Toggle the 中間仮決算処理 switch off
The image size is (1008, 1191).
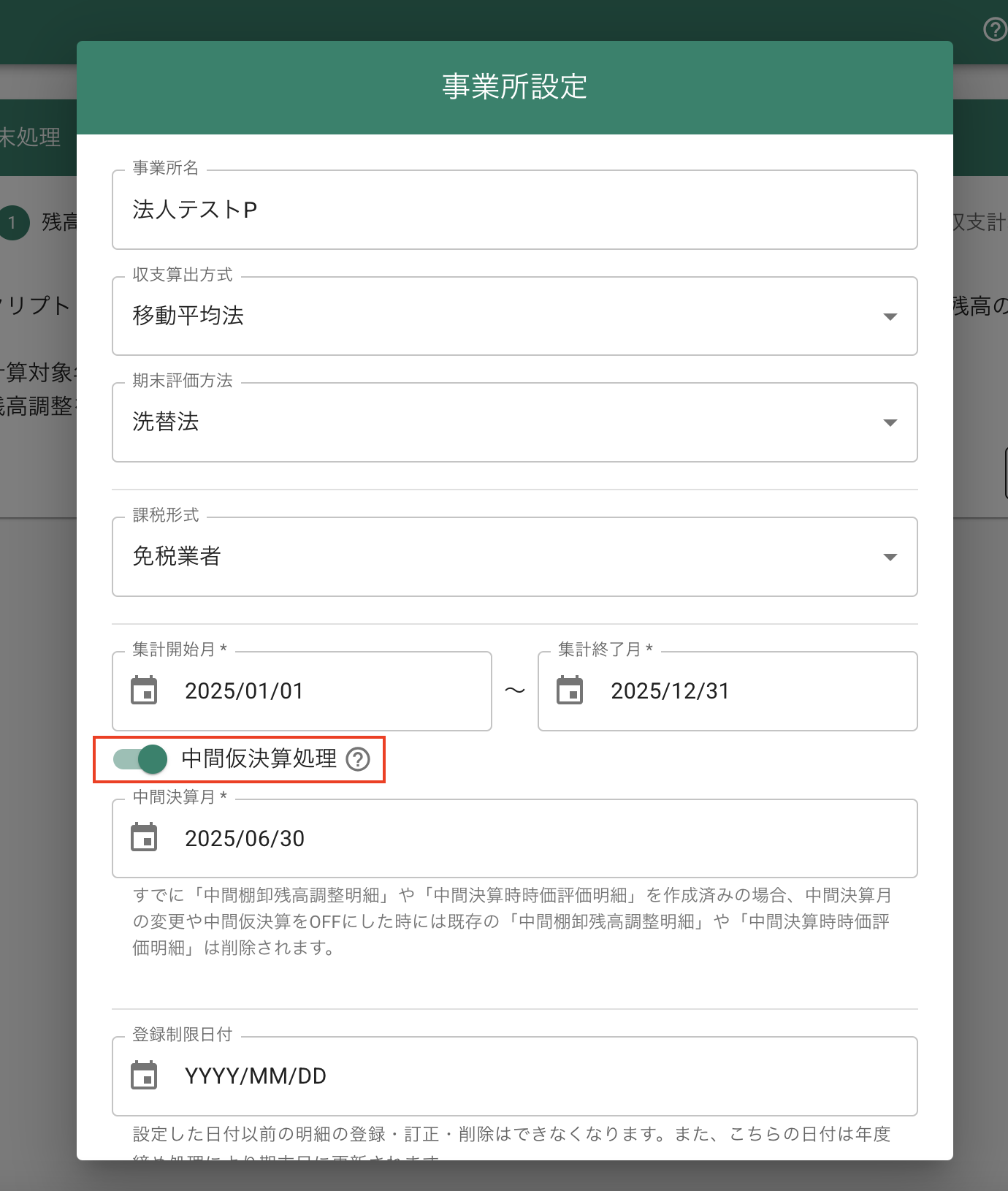140,759
